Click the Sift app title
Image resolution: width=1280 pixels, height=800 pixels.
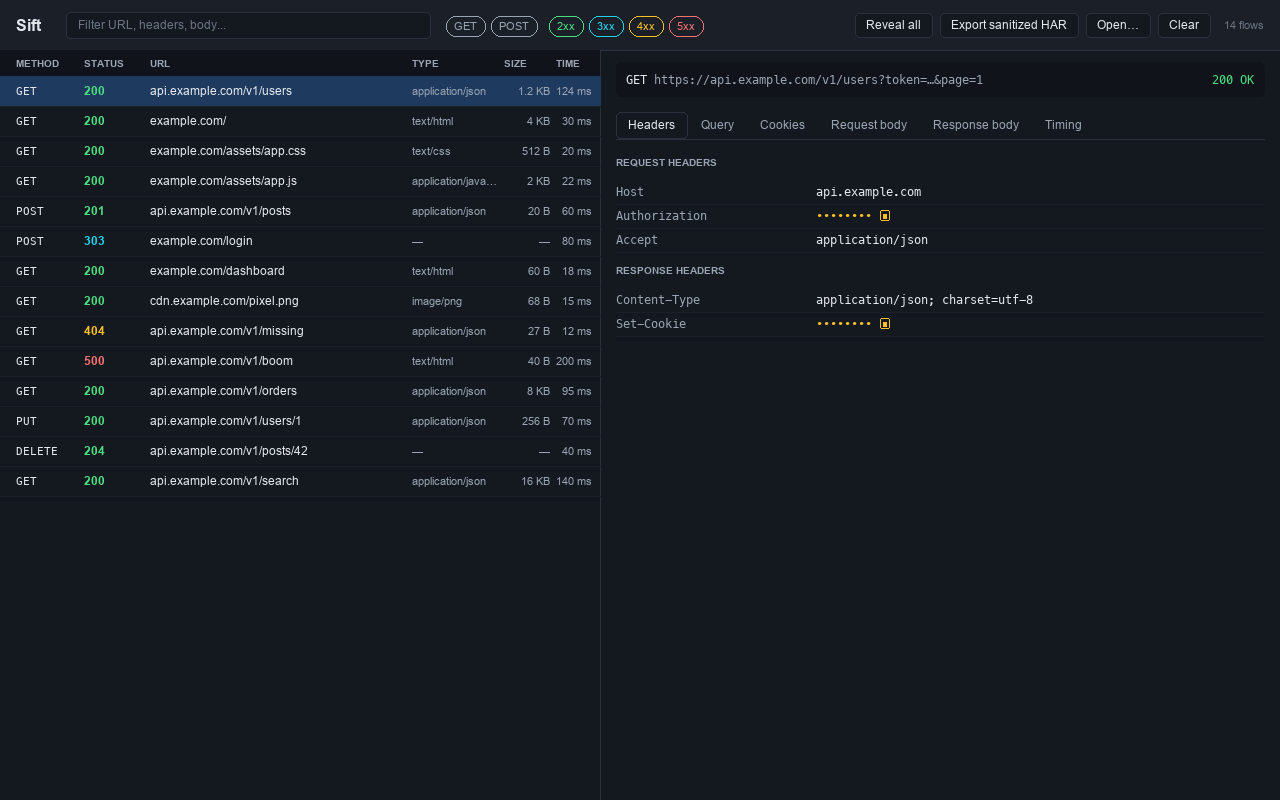[28, 26]
